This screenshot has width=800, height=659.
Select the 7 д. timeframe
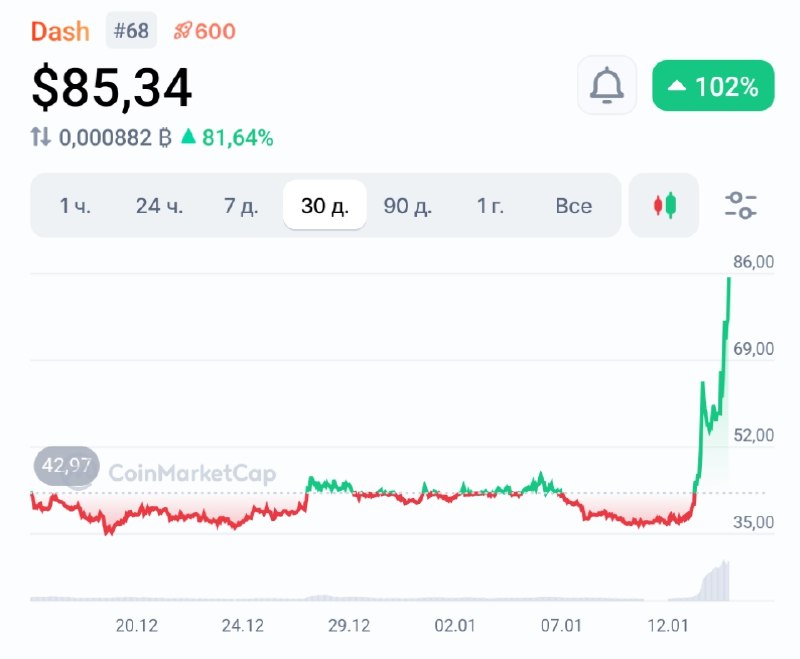coord(241,206)
